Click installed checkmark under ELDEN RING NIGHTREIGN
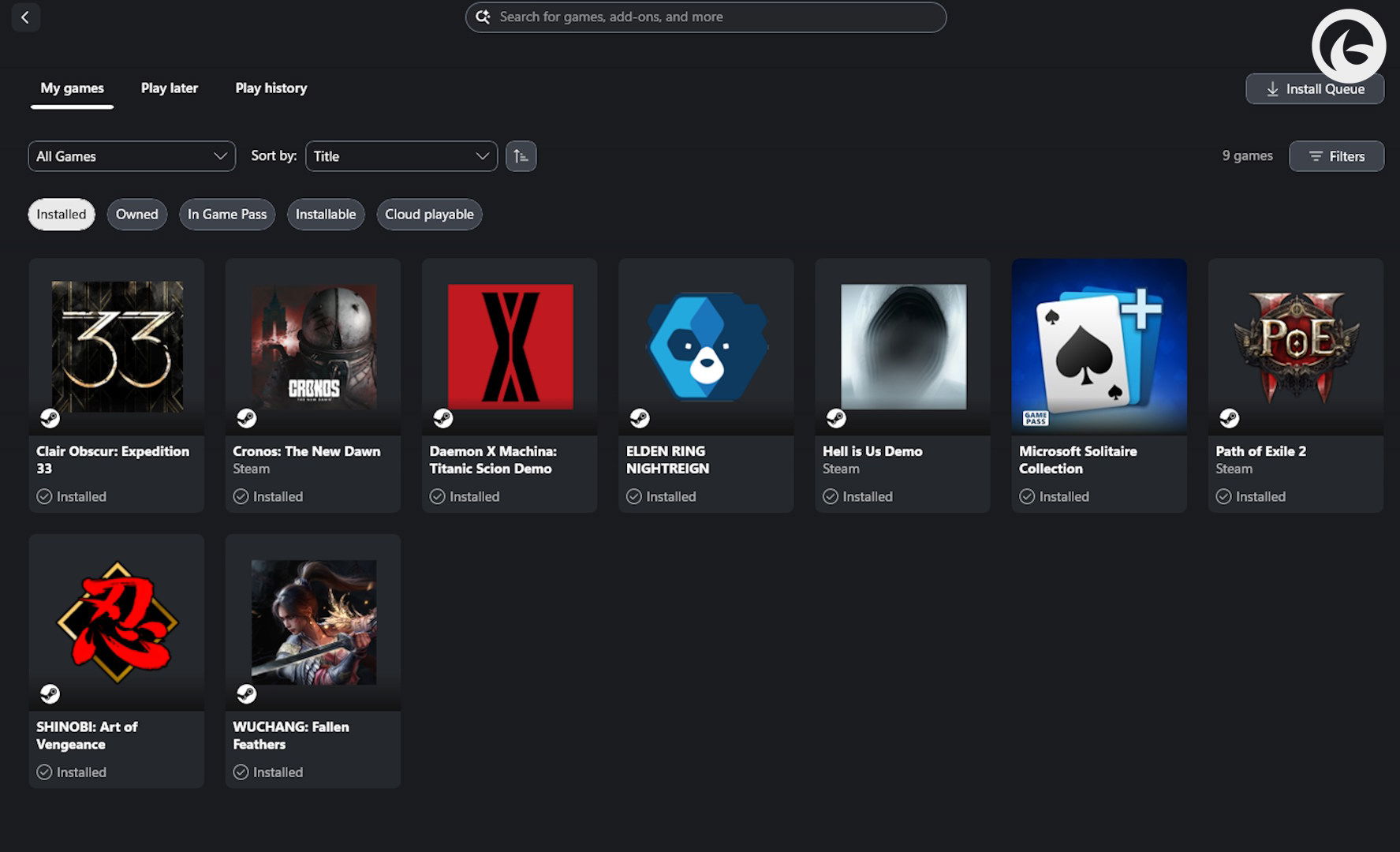Image resolution: width=1400 pixels, height=852 pixels. pyautogui.click(x=634, y=496)
